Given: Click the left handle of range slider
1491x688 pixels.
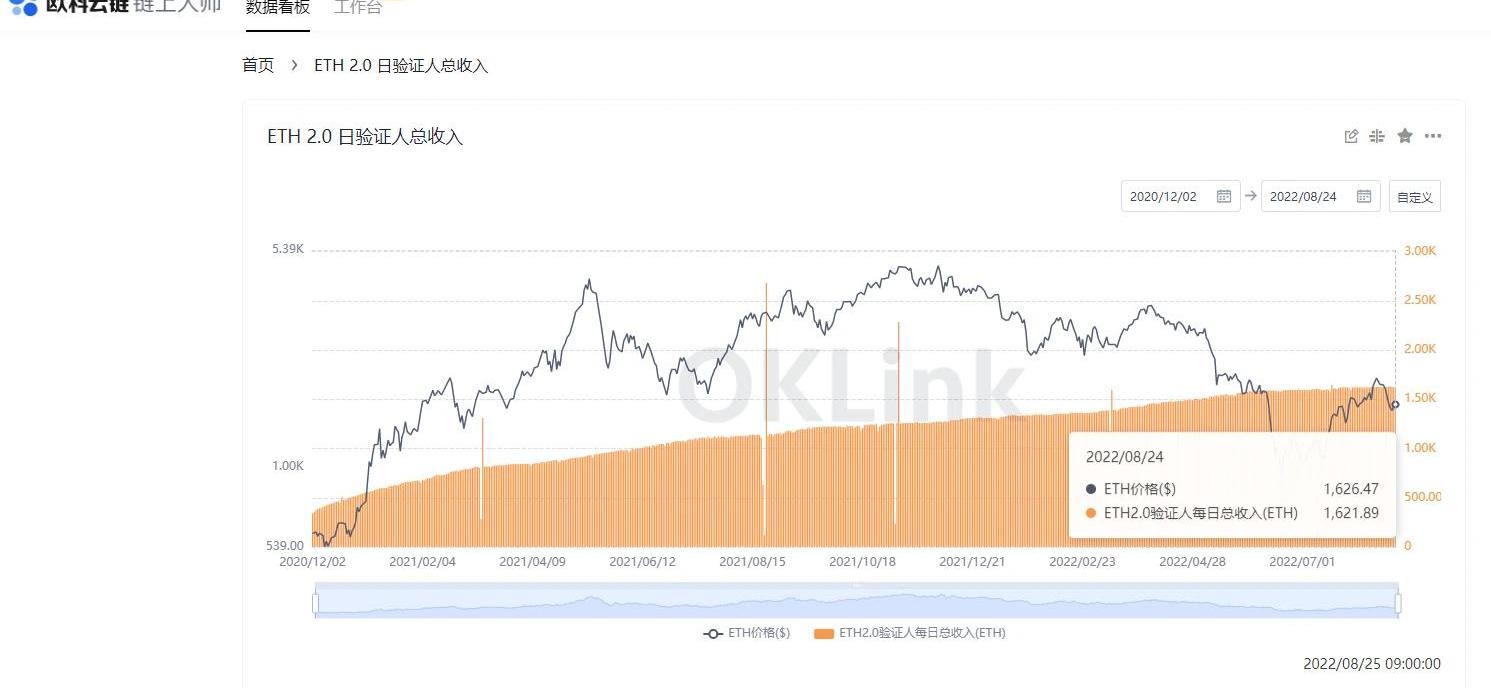Looking at the screenshot, I should (x=316, y=603).
